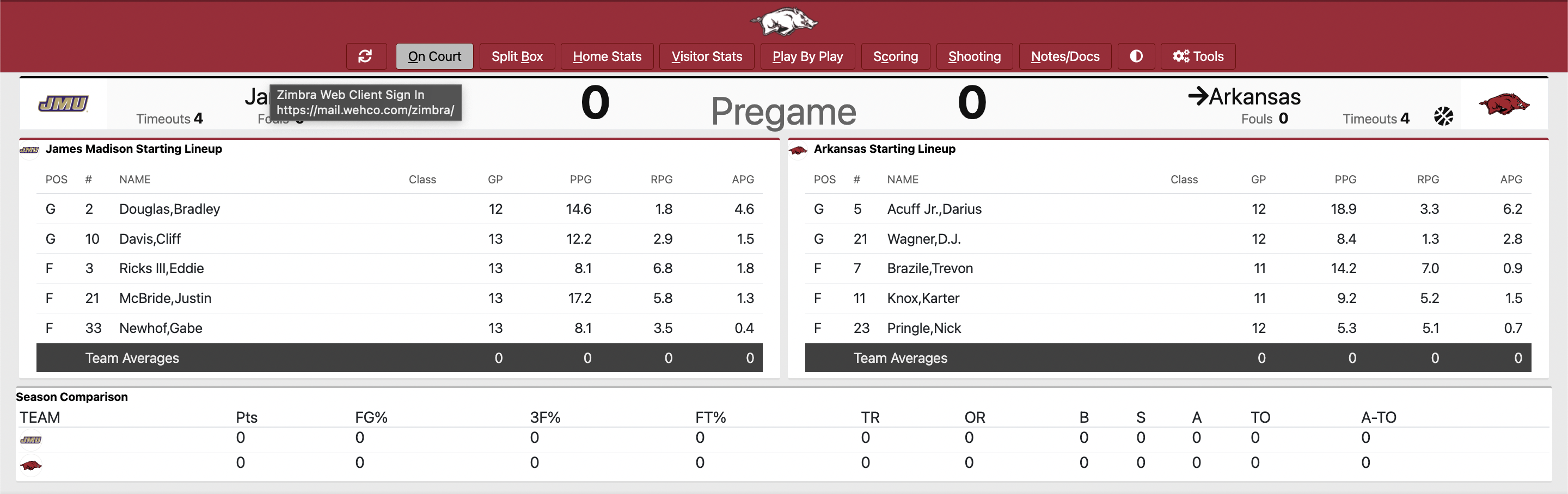Follow the Zimbra Web Client Sign In link
Image resolution: width=1568 pixels, height=494 pixels.
(365, 102)
